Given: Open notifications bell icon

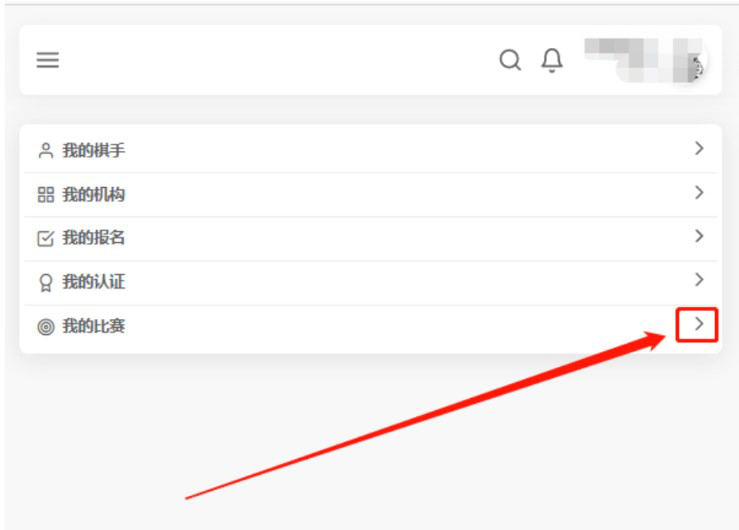Looking at the screenshot, I should 552,60.
